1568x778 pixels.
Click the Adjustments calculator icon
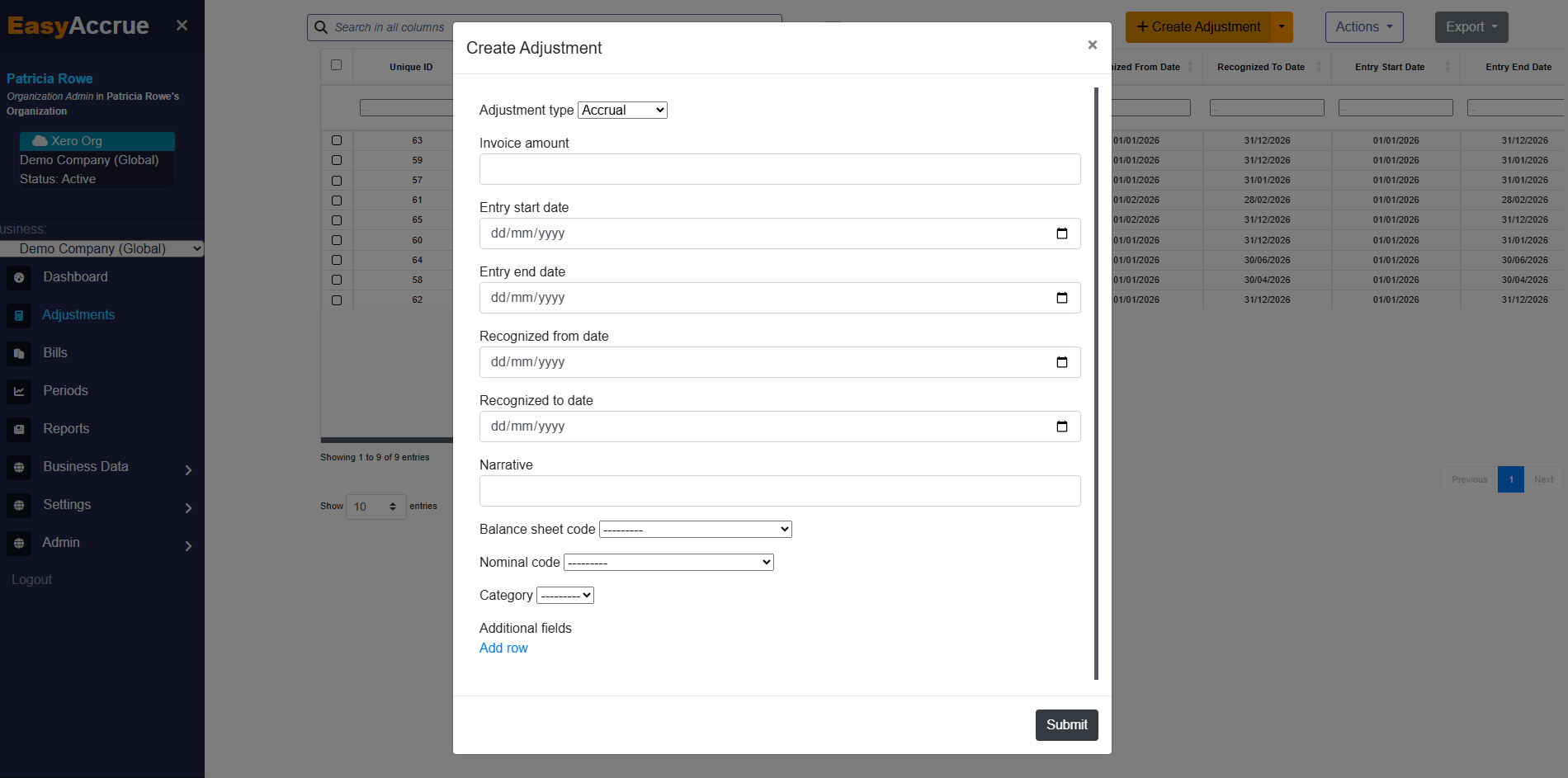(19, 316)
